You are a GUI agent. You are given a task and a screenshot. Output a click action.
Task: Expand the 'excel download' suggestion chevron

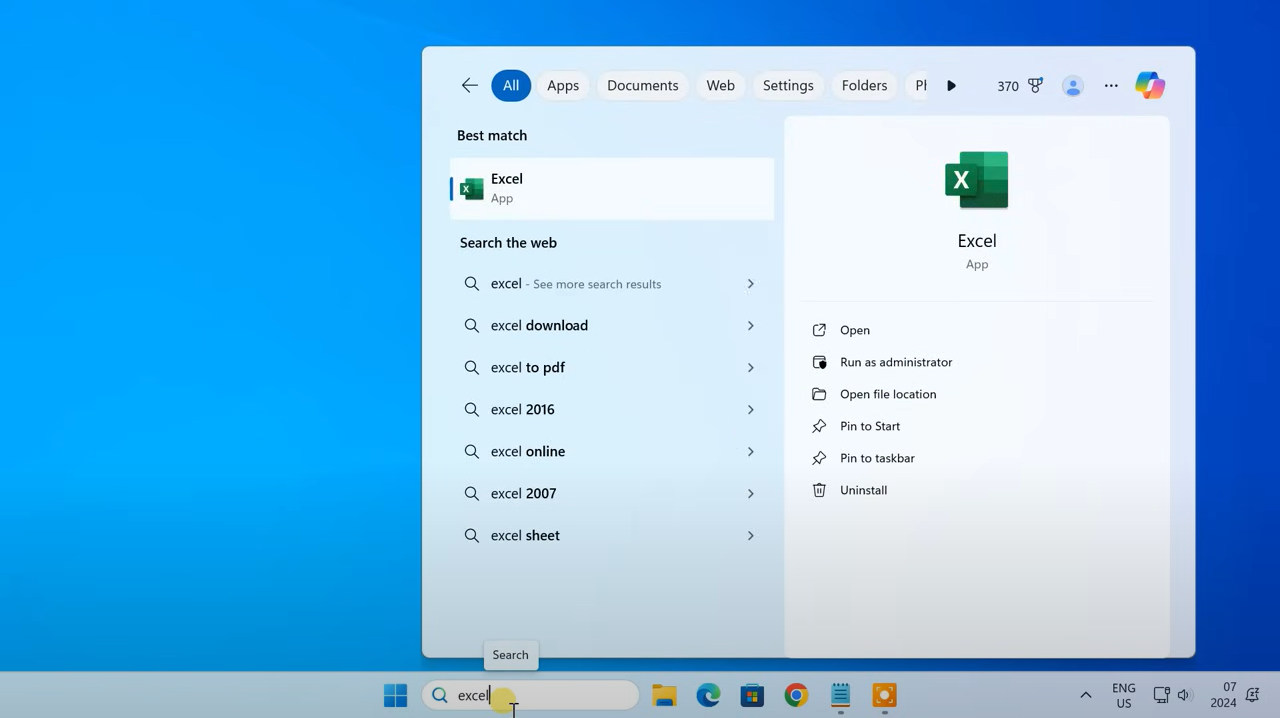tap(751, 326)
